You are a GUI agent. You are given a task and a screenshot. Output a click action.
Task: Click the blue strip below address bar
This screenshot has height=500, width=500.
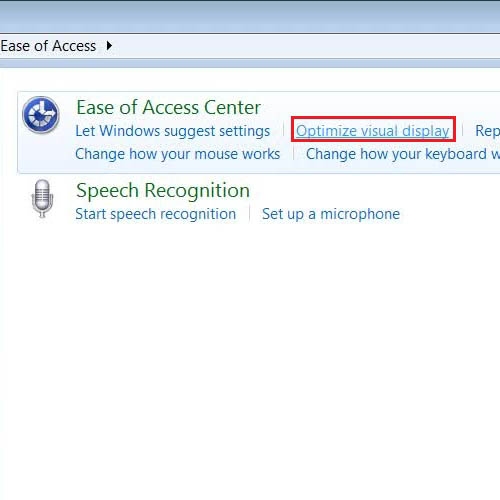(250, 63)
